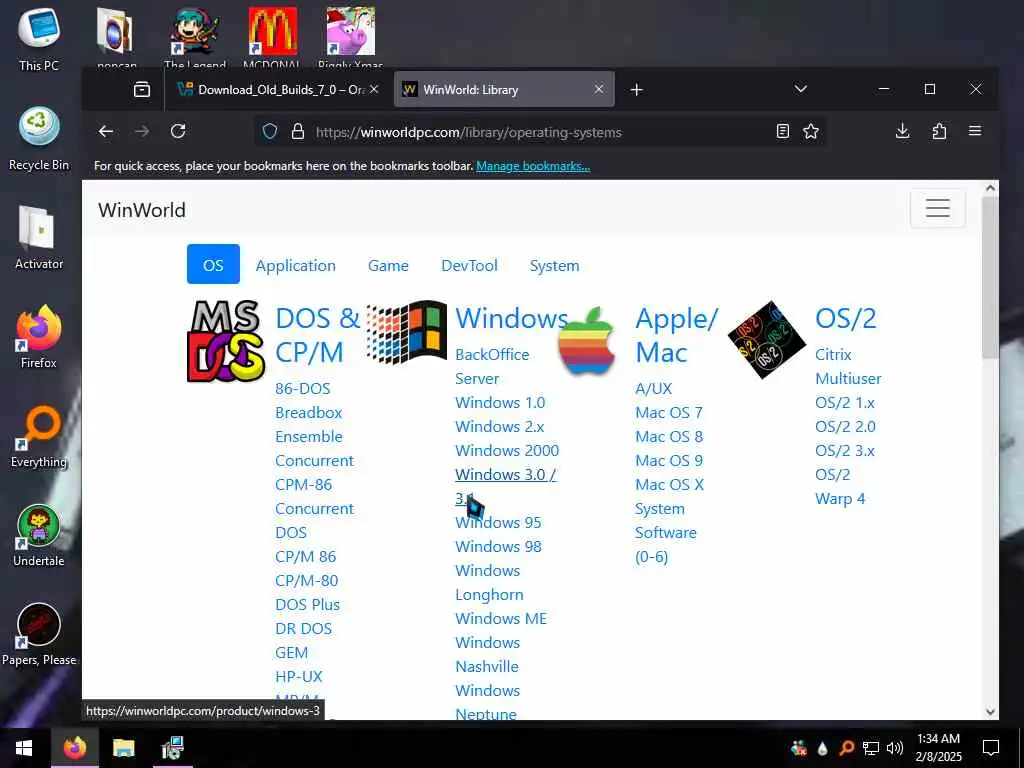The width and height of the screenshot is (1024, 768).
Task: Click the rainbow Apple logo image
Action: tap(586, 341)
